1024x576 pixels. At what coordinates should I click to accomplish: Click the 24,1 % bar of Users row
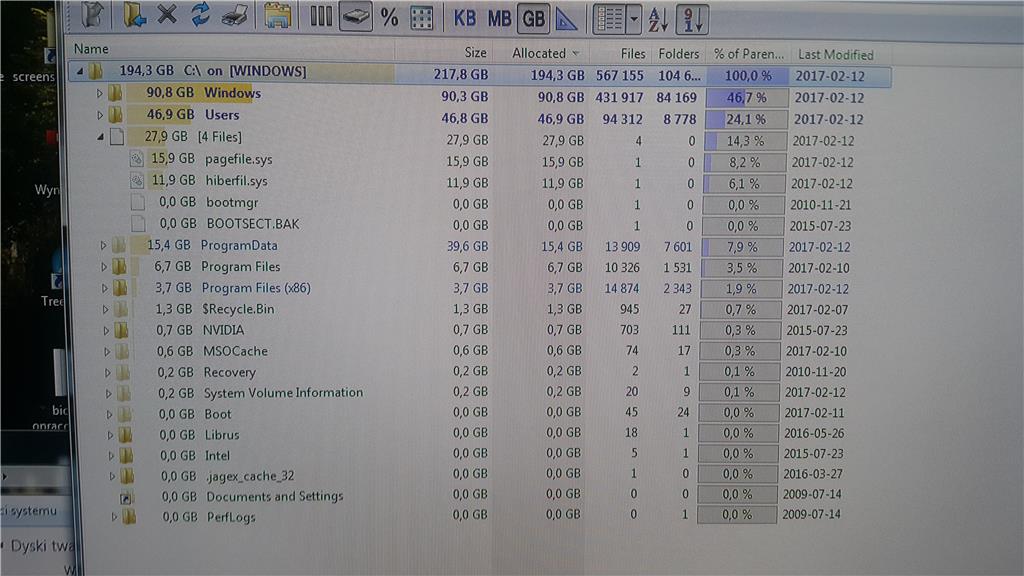pos(746,120)
